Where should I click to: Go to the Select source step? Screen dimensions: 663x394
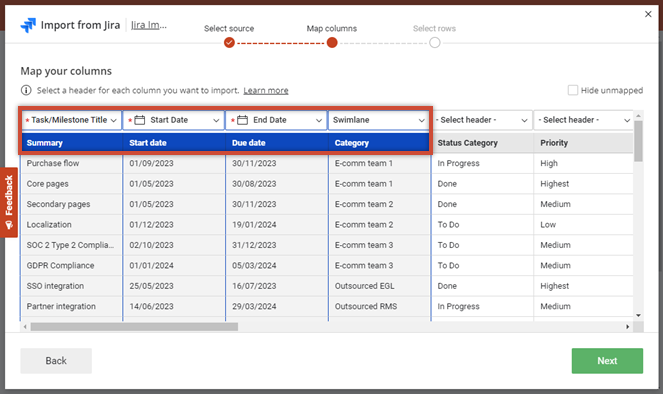point(229,43)
